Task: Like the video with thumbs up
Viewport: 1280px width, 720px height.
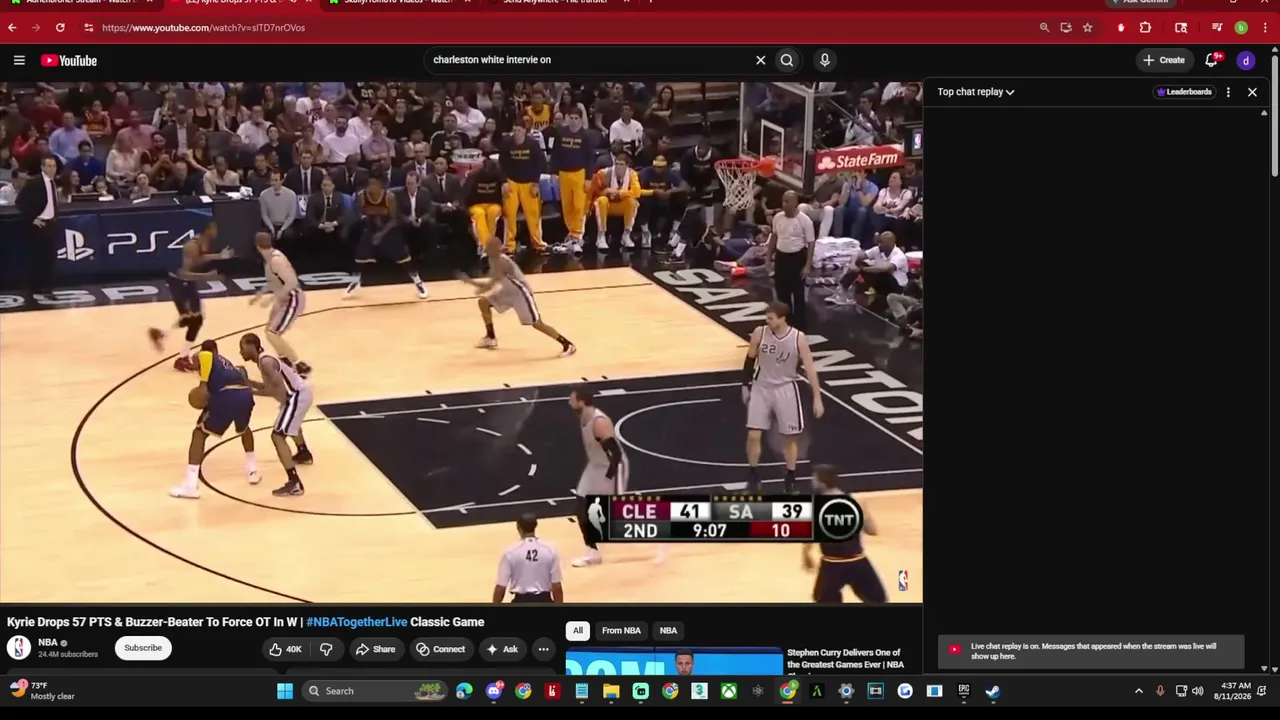Action: (x=285, y=649)
